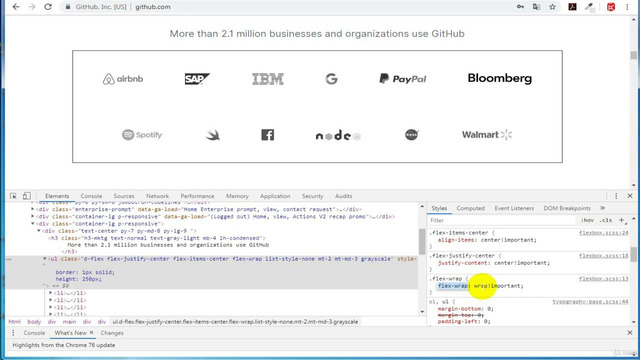640x360 pixels.
Task: Open the Security panel tab
Action: (313, 196)
